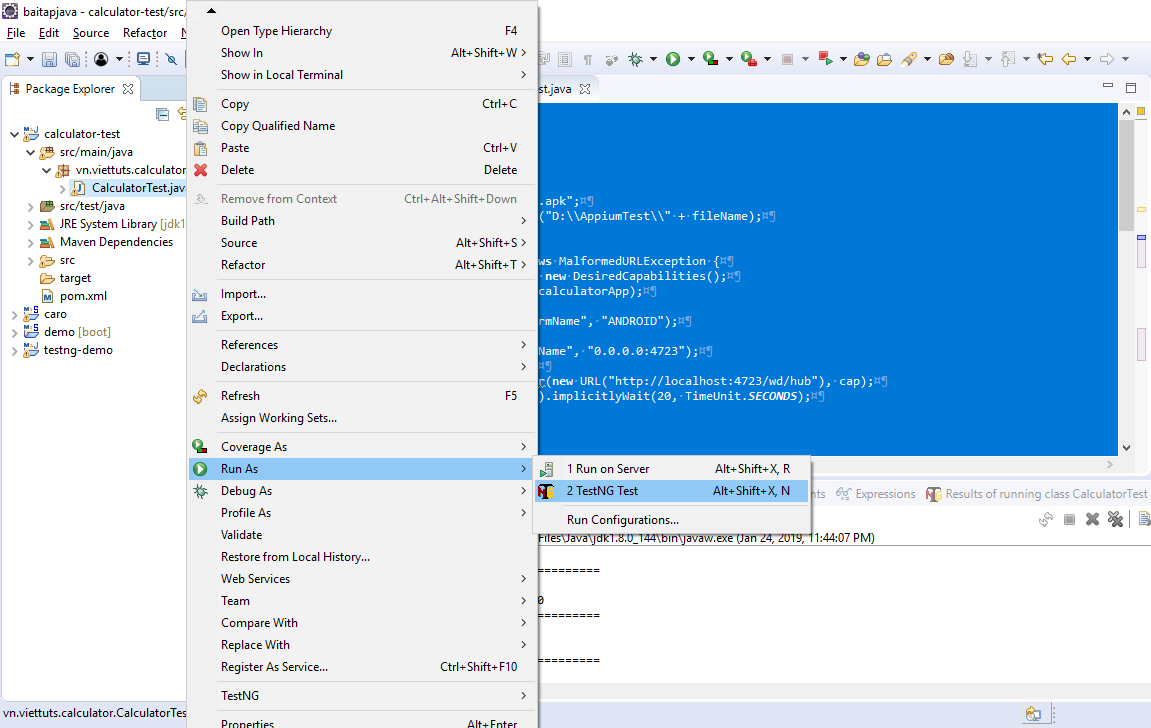Viewport: 1151px width, 728px height.
Task: Collapse the src/main/java folder node
Action: [30, 153]
